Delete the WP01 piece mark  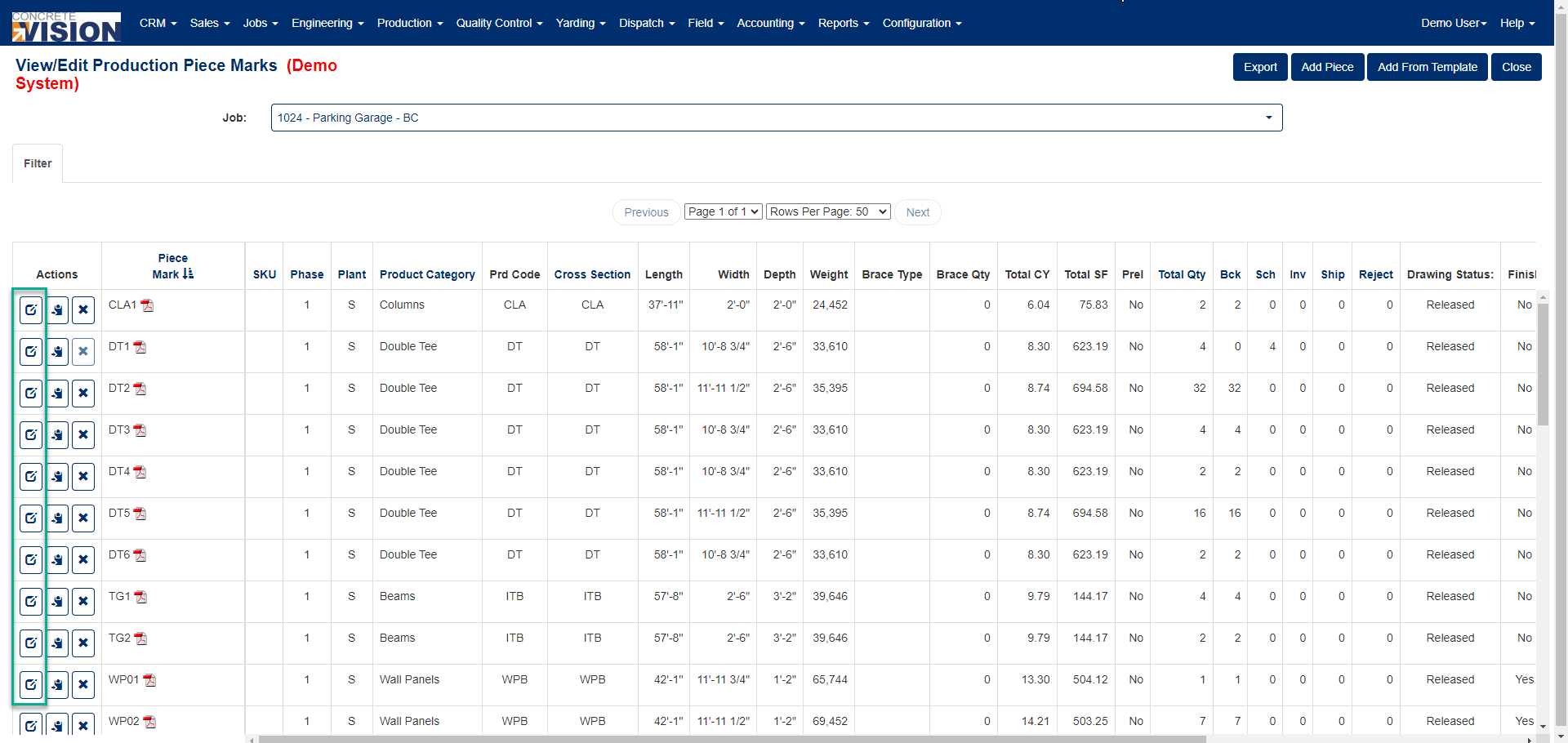pyautogui.click(x=83, y=685)
